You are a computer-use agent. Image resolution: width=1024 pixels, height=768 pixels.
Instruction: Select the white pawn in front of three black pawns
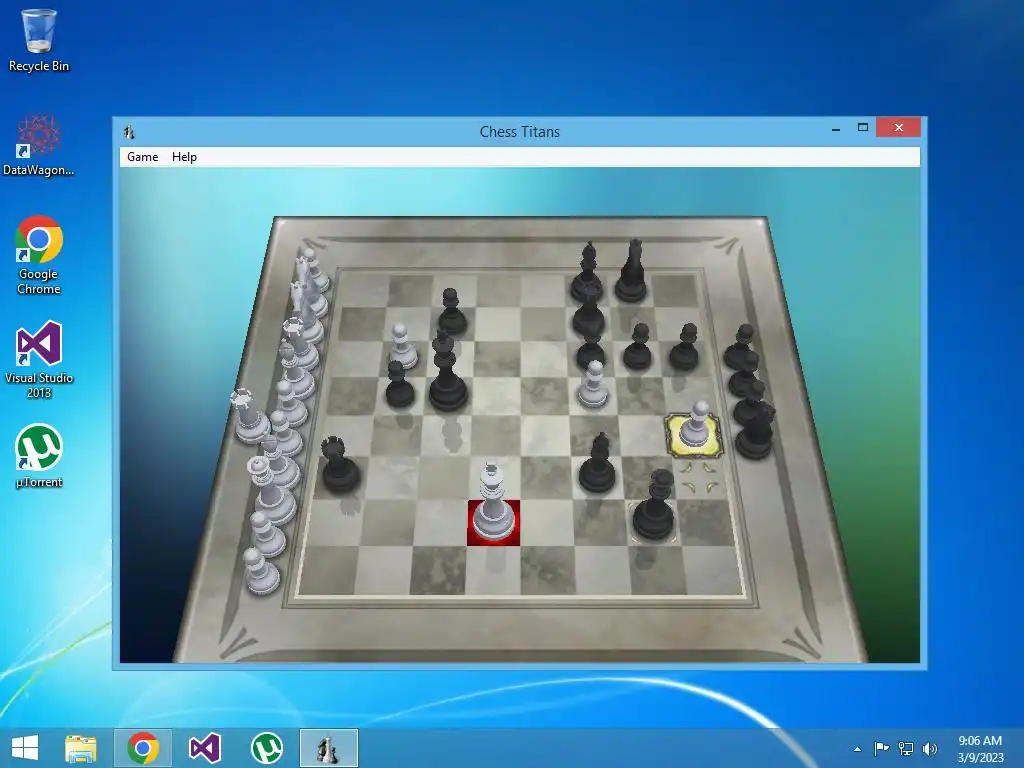click(593, 385)
